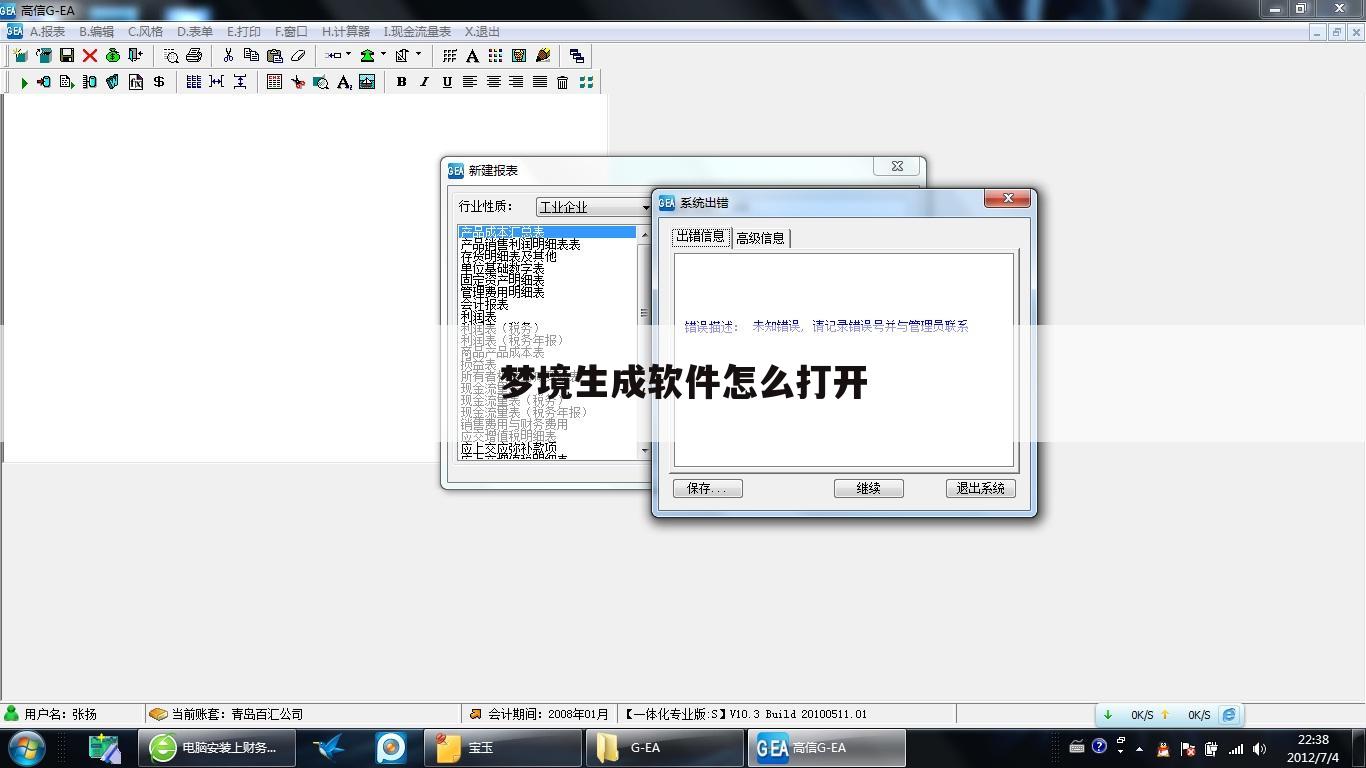Click the X.退出 menu
This screenshot has height=768, width=1366.
(x=482, y=32)
